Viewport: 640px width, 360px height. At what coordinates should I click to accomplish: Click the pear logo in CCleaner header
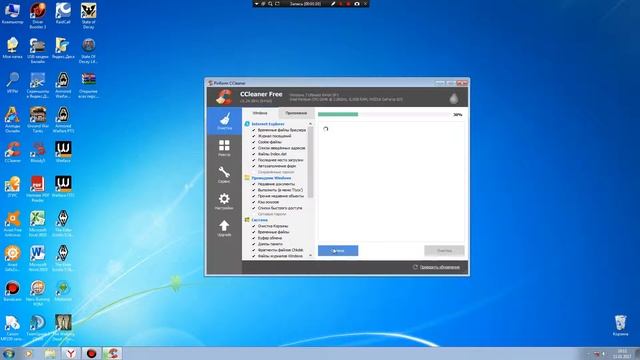454,98
